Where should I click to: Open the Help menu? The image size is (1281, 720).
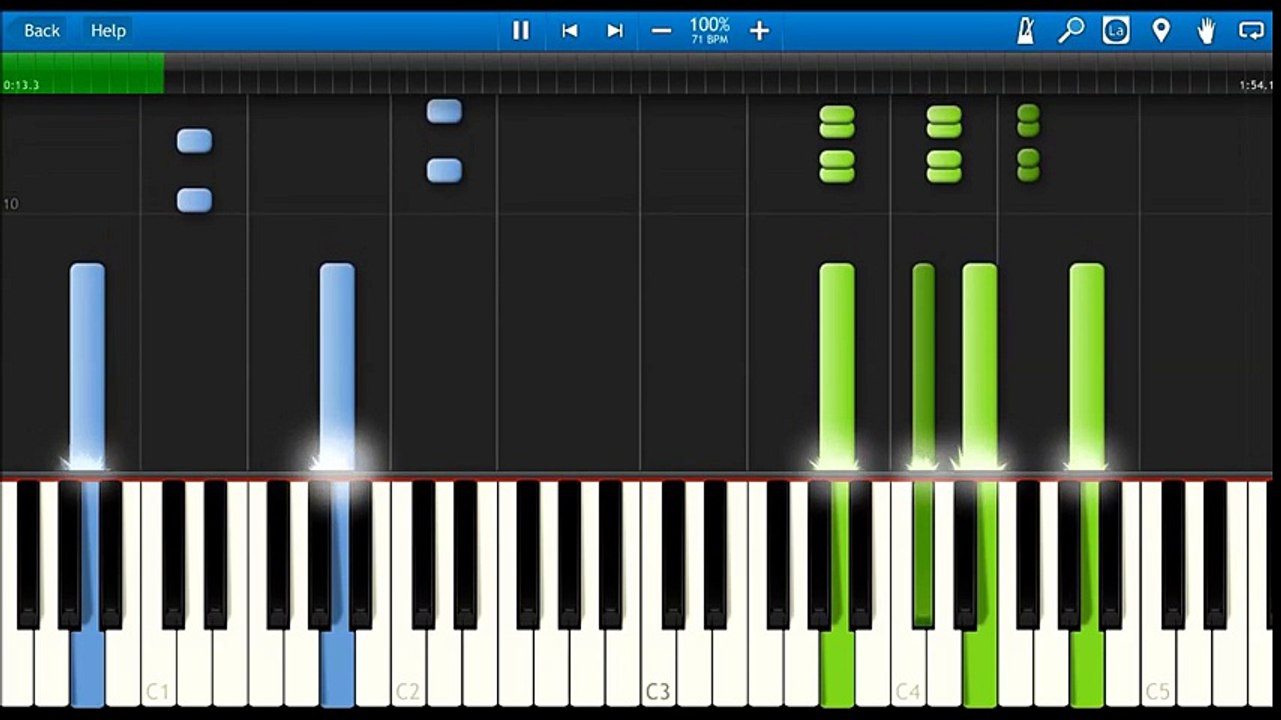coord(107,31)
